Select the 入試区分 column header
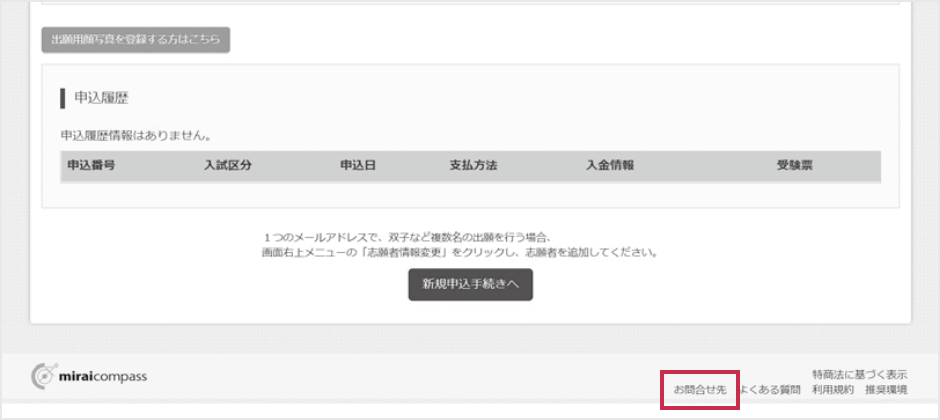The width and height of the screenshot is (940, 420). pos(227,166)
